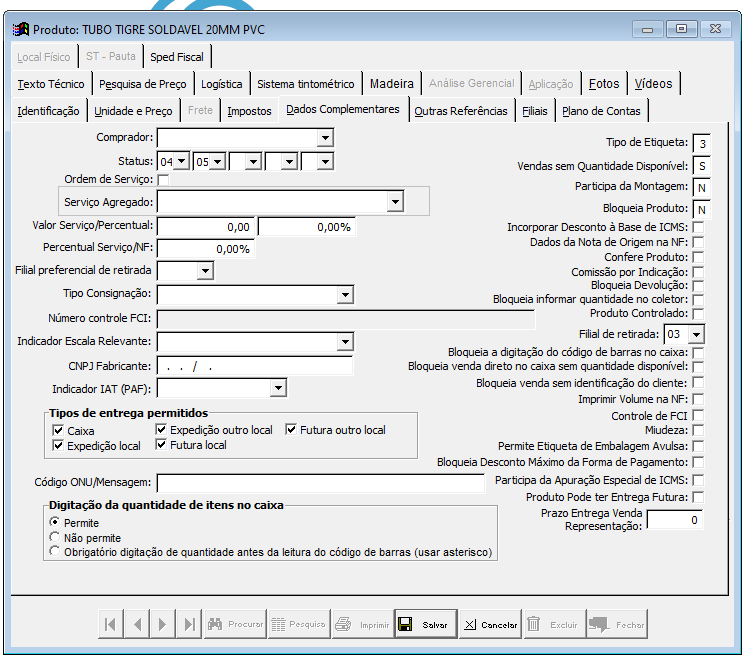Expand the Tipo Consignação combo box
755x662 pixels.
345,294
